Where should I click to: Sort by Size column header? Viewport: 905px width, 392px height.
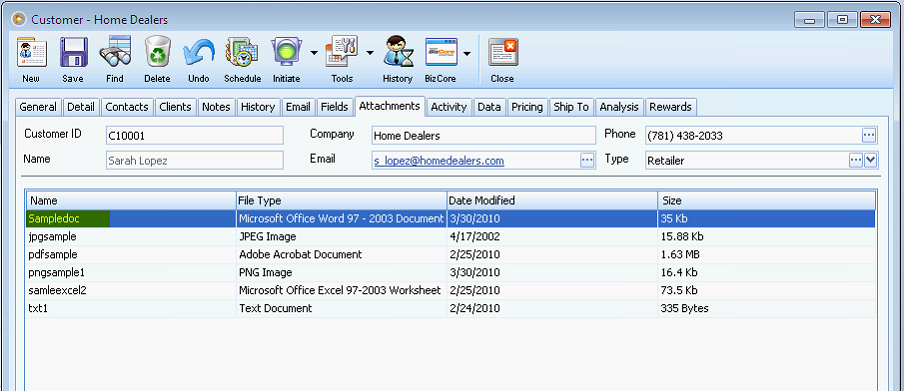click(x=766, y=201)
